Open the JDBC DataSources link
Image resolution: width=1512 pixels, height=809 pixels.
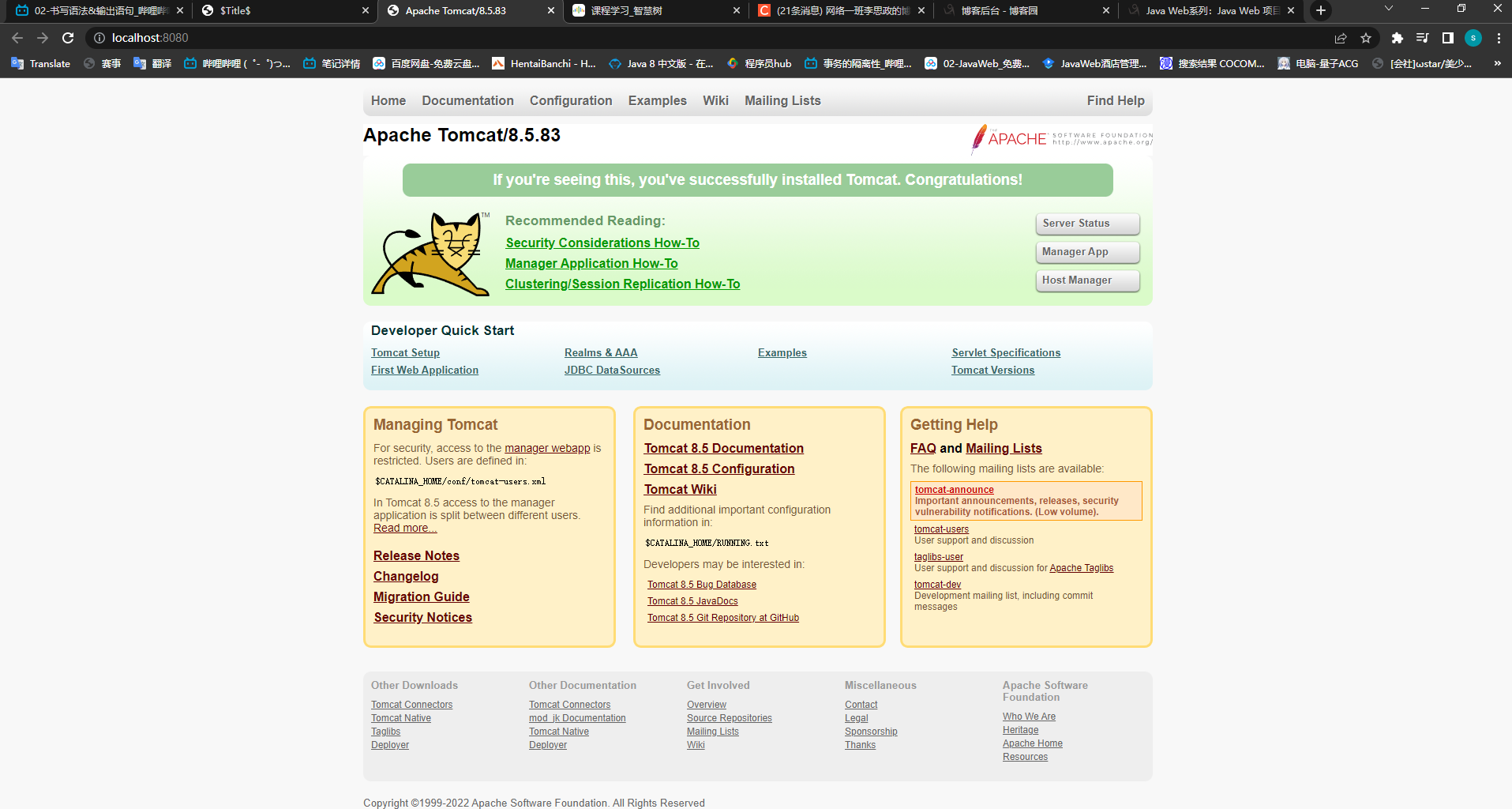coord(612,371)
